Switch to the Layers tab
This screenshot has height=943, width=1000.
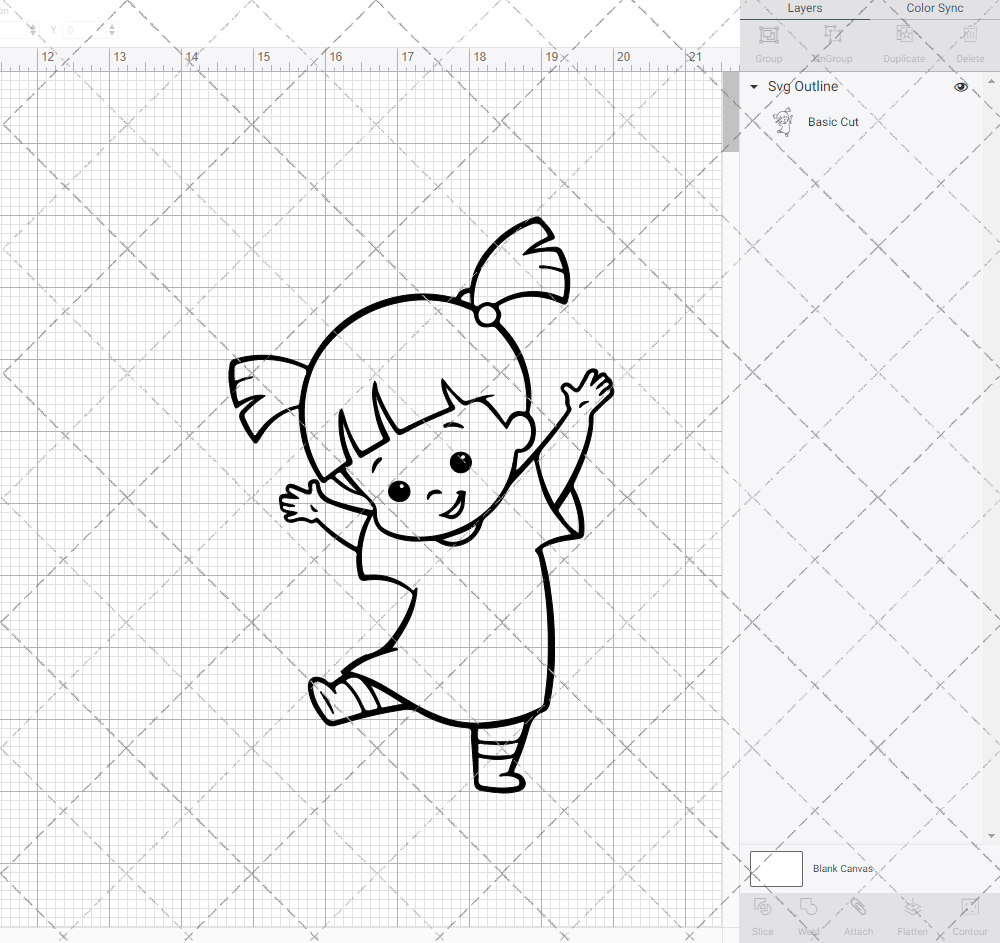804,8
